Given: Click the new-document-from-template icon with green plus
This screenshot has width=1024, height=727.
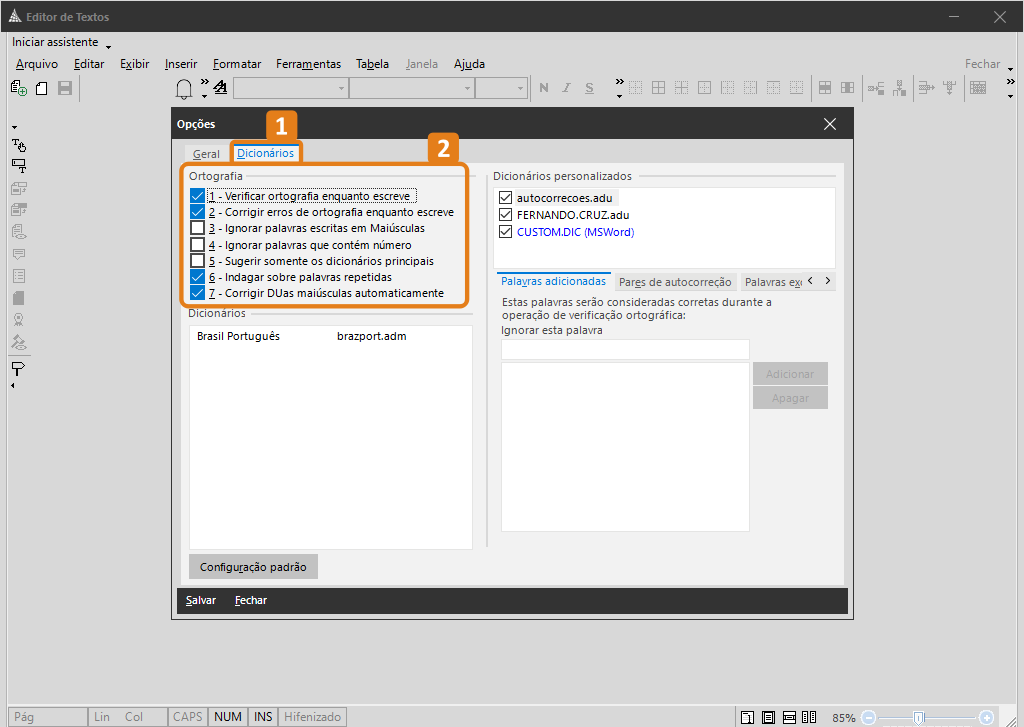Looking at the screenshot, I should click(19, 88).
